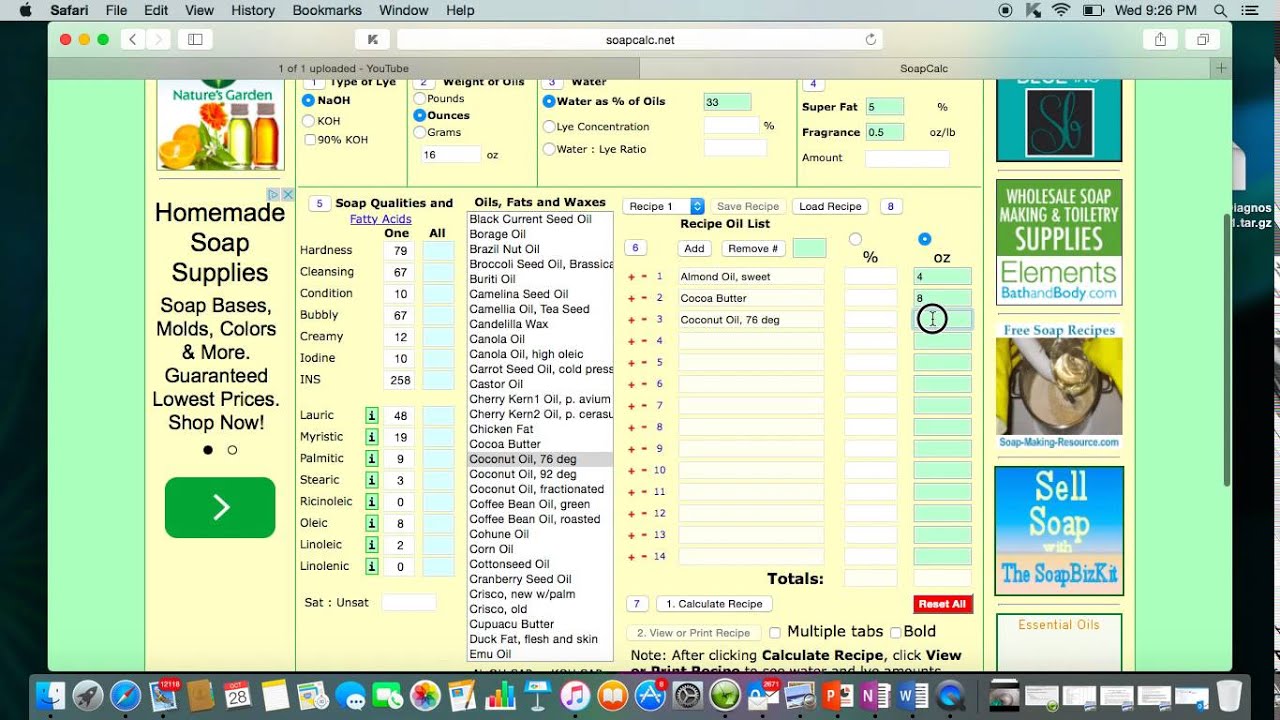Click the green arrow ad button
This screenshot has width=1280, height=720.
pos(220,507)
